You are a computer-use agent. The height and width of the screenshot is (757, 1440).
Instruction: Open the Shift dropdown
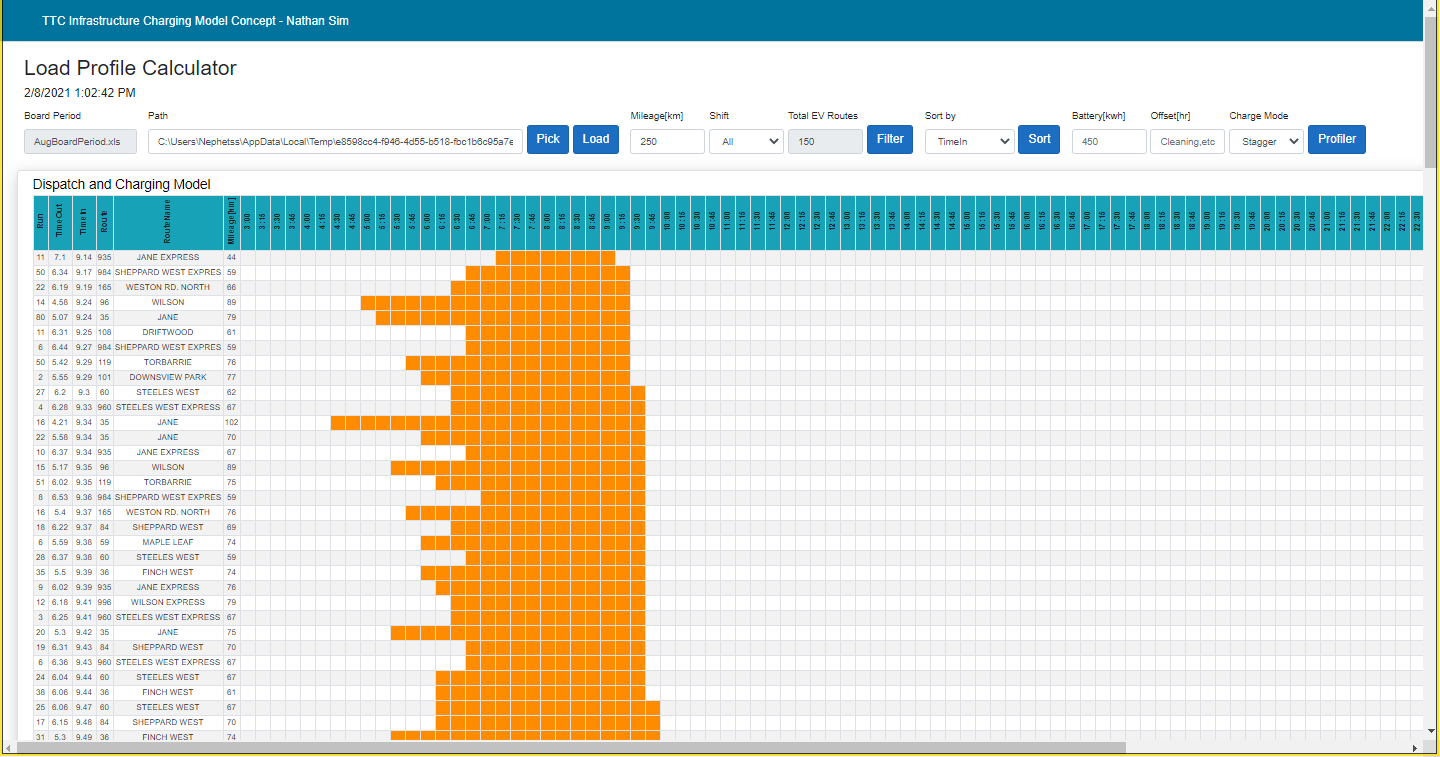click(745, 142)
